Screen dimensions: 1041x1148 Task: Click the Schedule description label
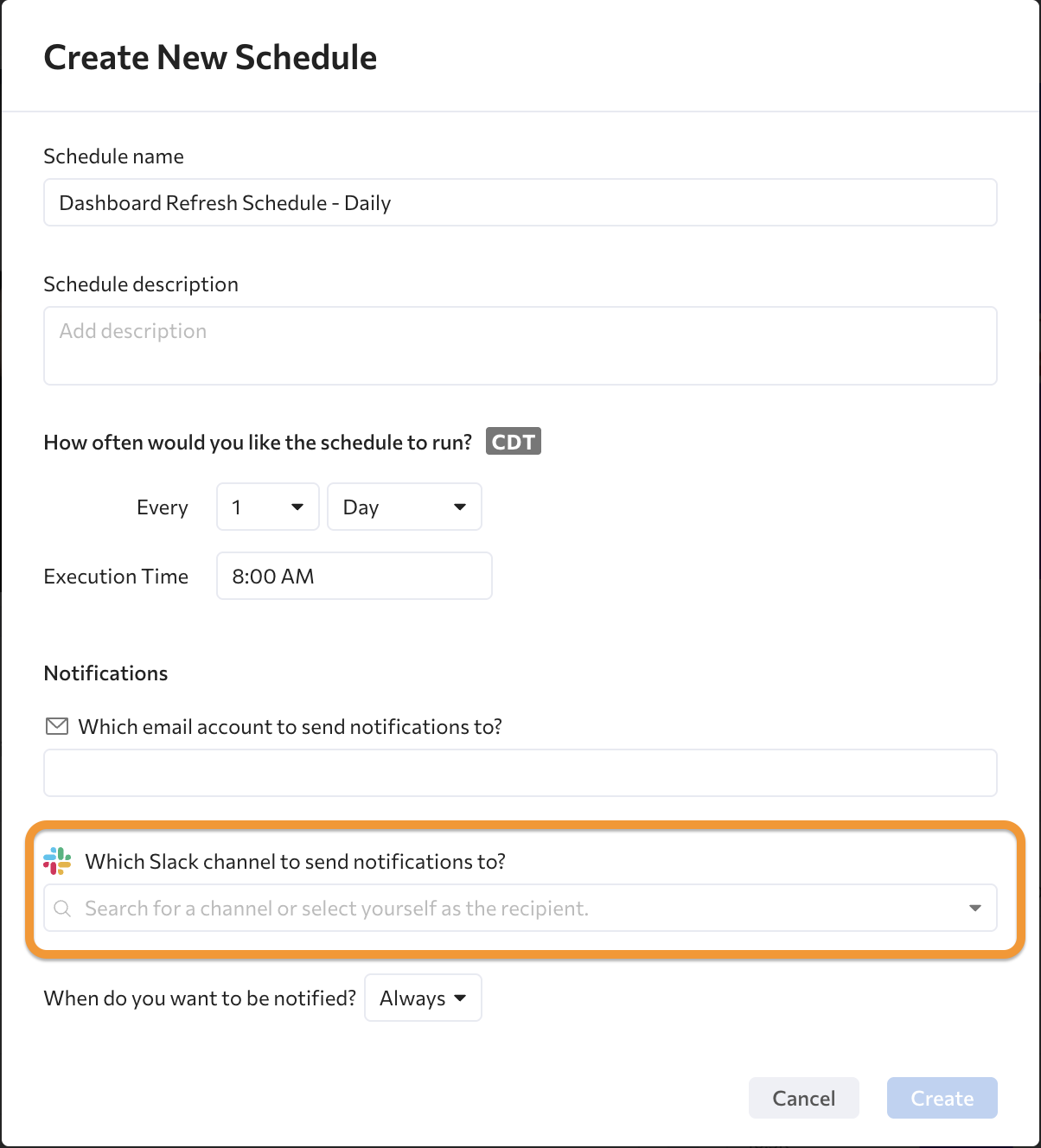pos(141,284)
